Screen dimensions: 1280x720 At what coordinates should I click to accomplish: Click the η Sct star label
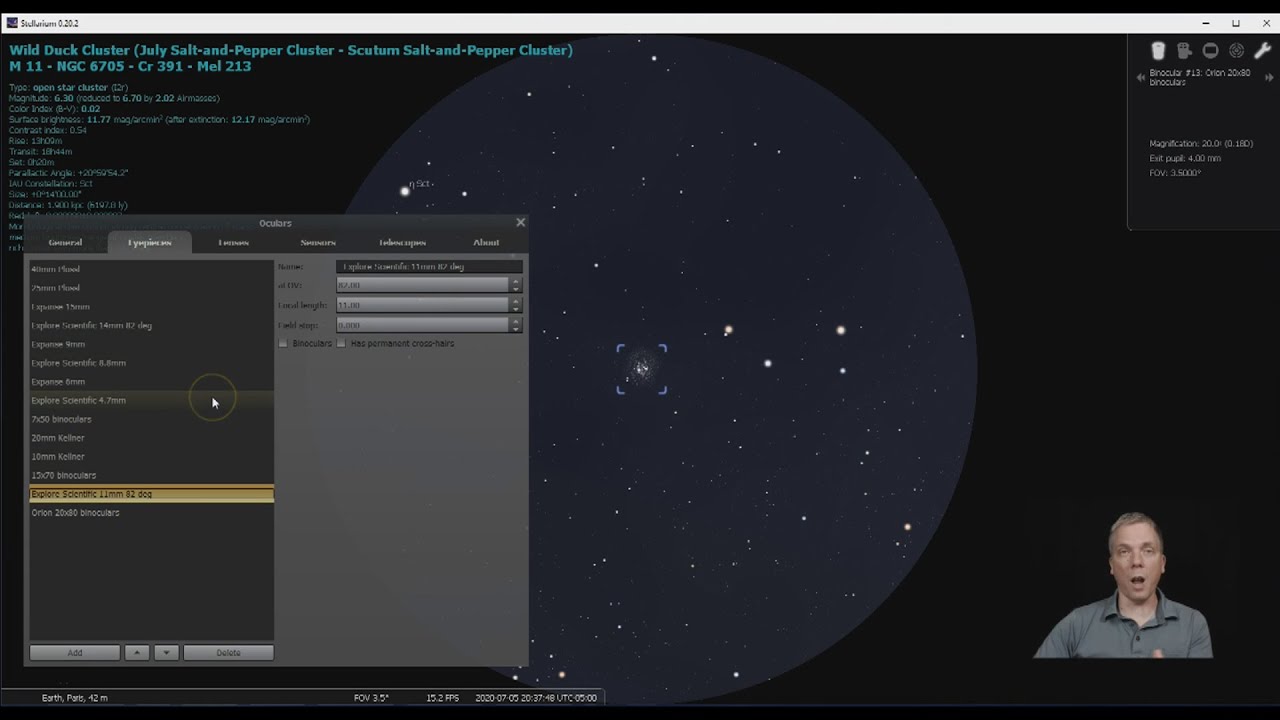[420, 184]
